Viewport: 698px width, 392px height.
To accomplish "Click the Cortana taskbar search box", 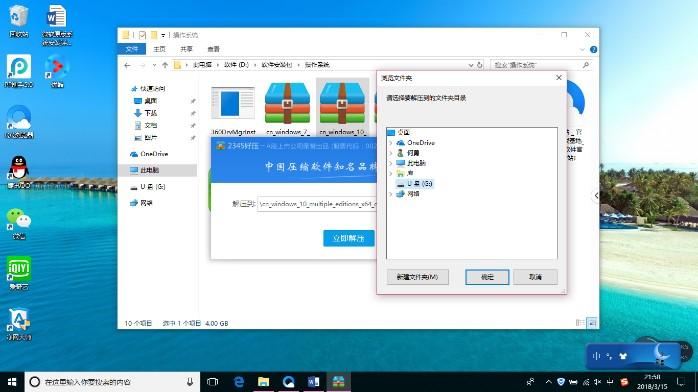I will (111, 382).
